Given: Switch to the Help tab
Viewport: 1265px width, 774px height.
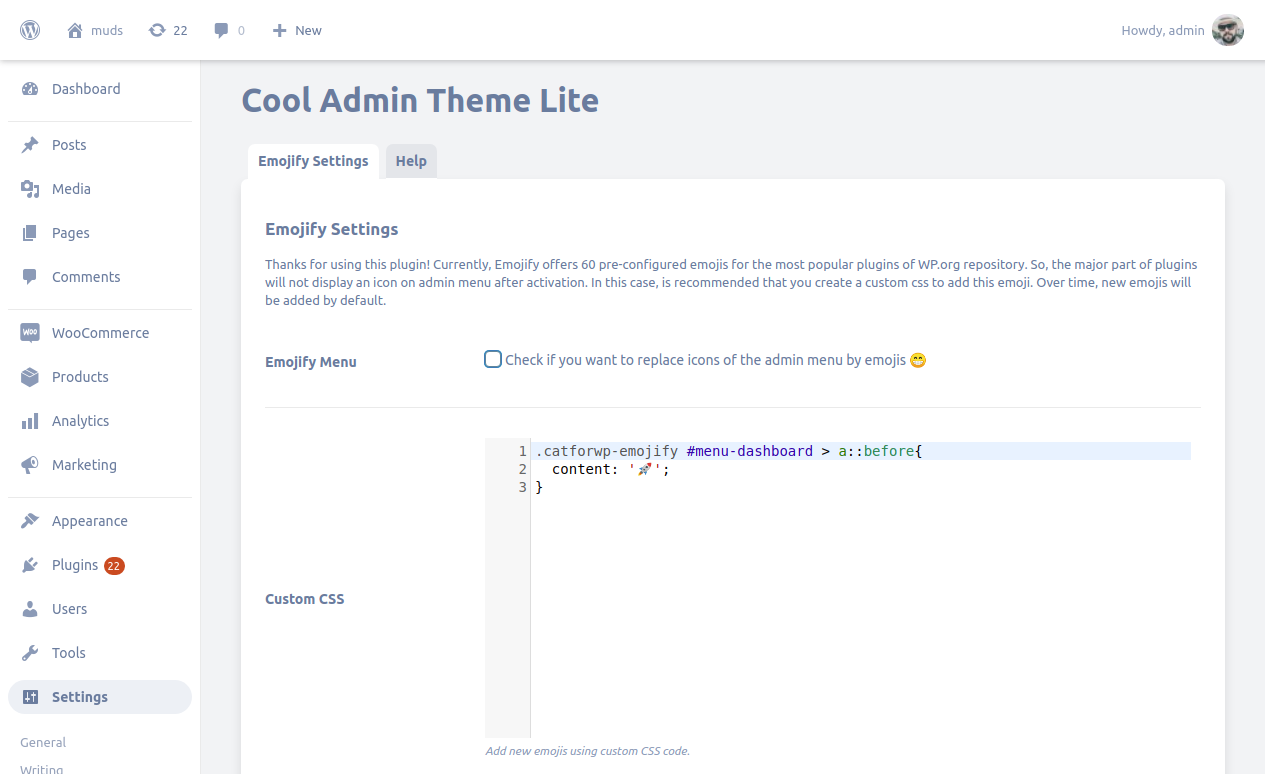Looking at the screenshot, I should [x=411, y=161].
